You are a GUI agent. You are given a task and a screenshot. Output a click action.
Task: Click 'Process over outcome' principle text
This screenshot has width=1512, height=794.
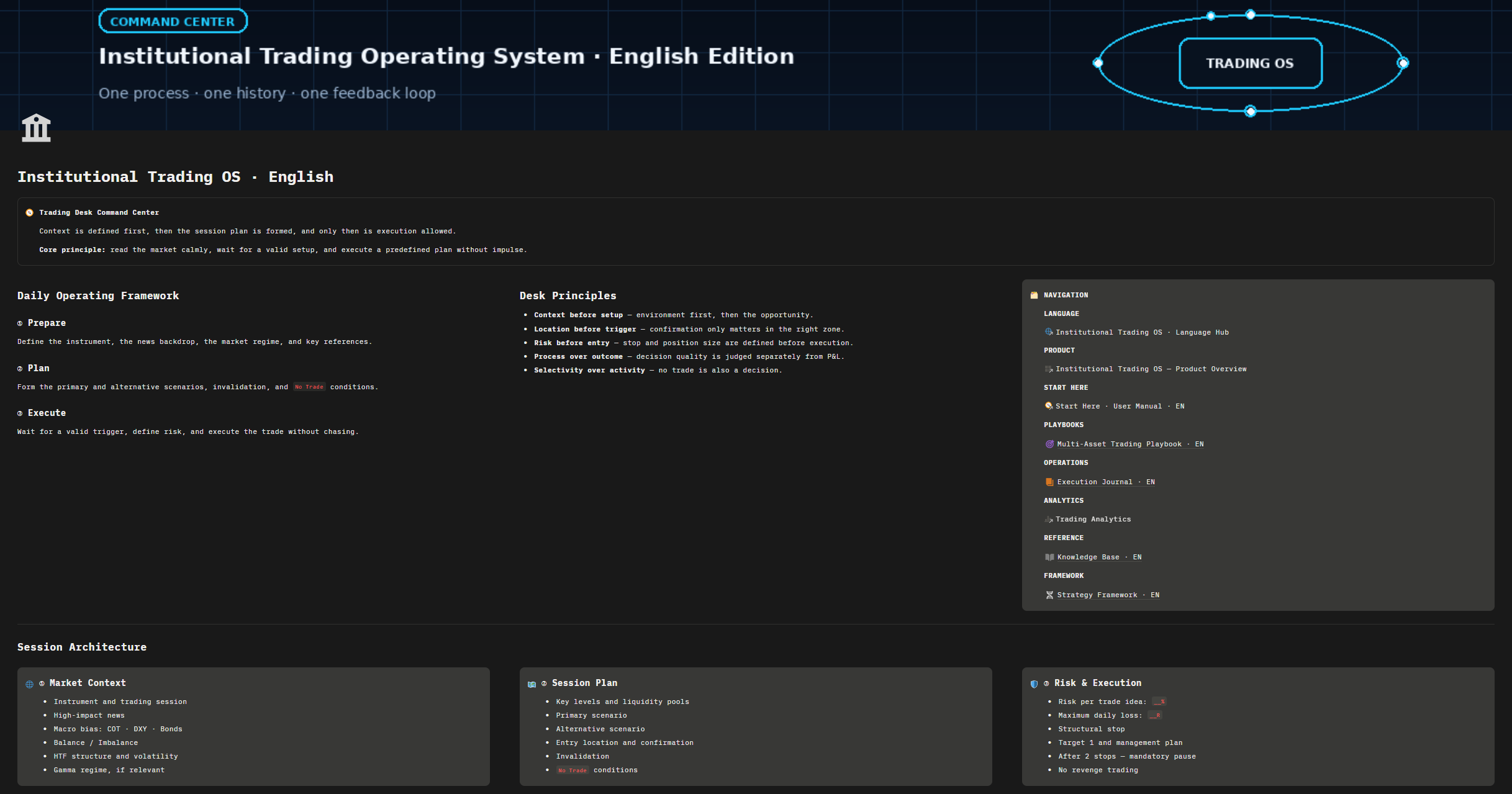(578, 356)
